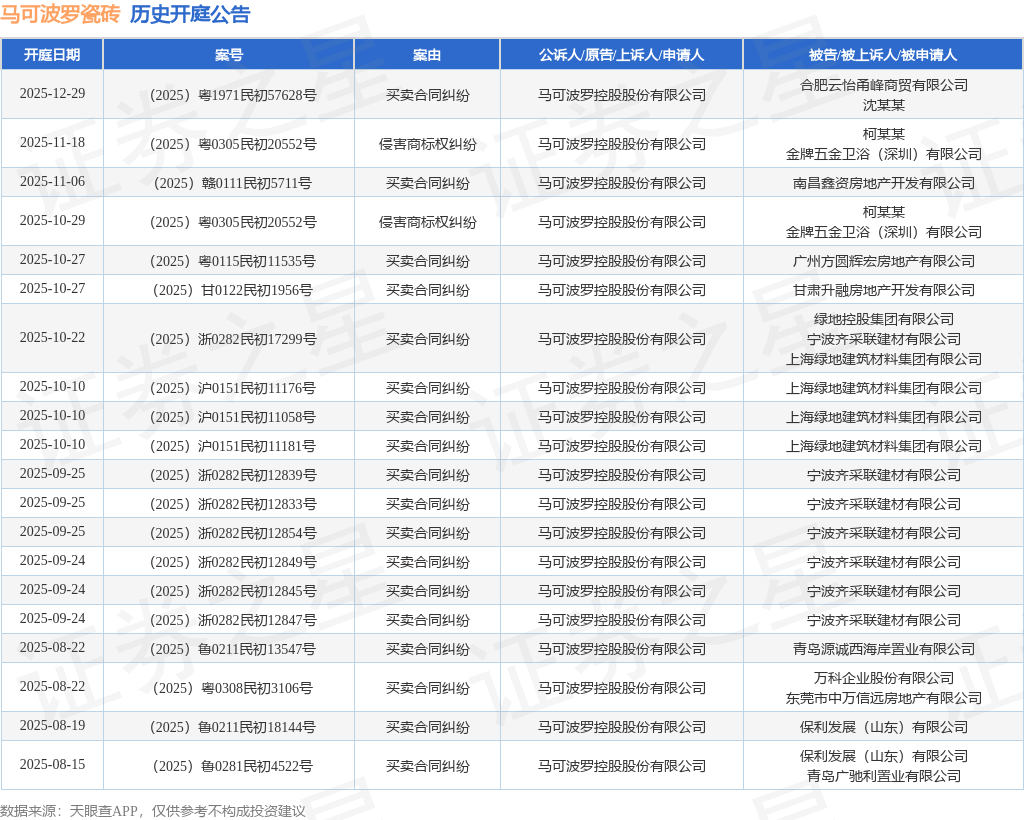Click the date 2025-11-06

[52, 181]
